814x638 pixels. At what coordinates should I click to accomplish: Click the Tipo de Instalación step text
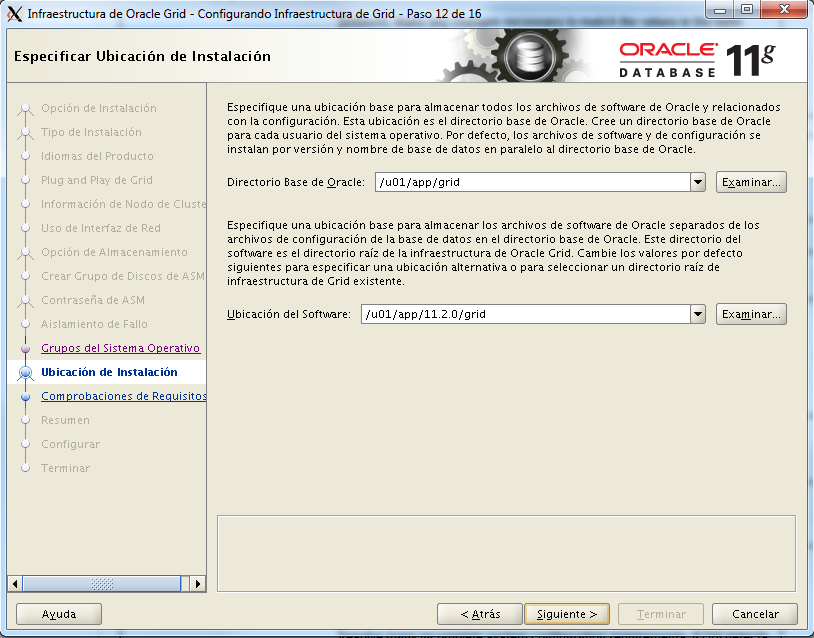pyautogui.click(x=91, y=132)
